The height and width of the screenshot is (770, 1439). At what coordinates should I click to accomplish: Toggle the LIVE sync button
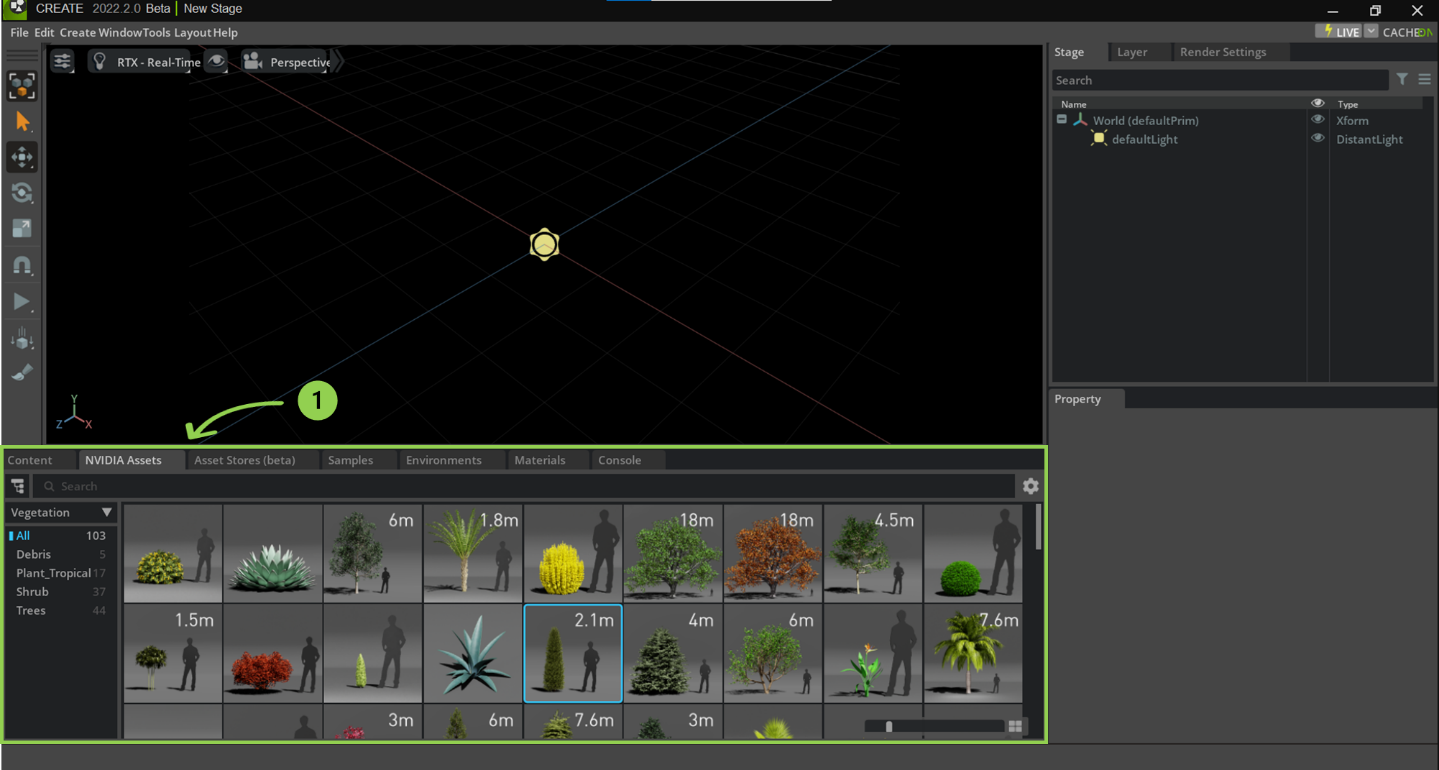1340,32
